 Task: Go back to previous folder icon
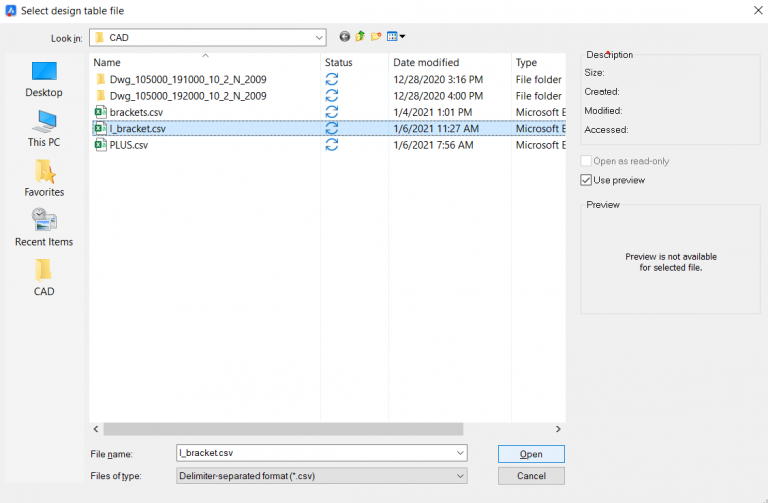pyautogui.click(x=345, y=37)
